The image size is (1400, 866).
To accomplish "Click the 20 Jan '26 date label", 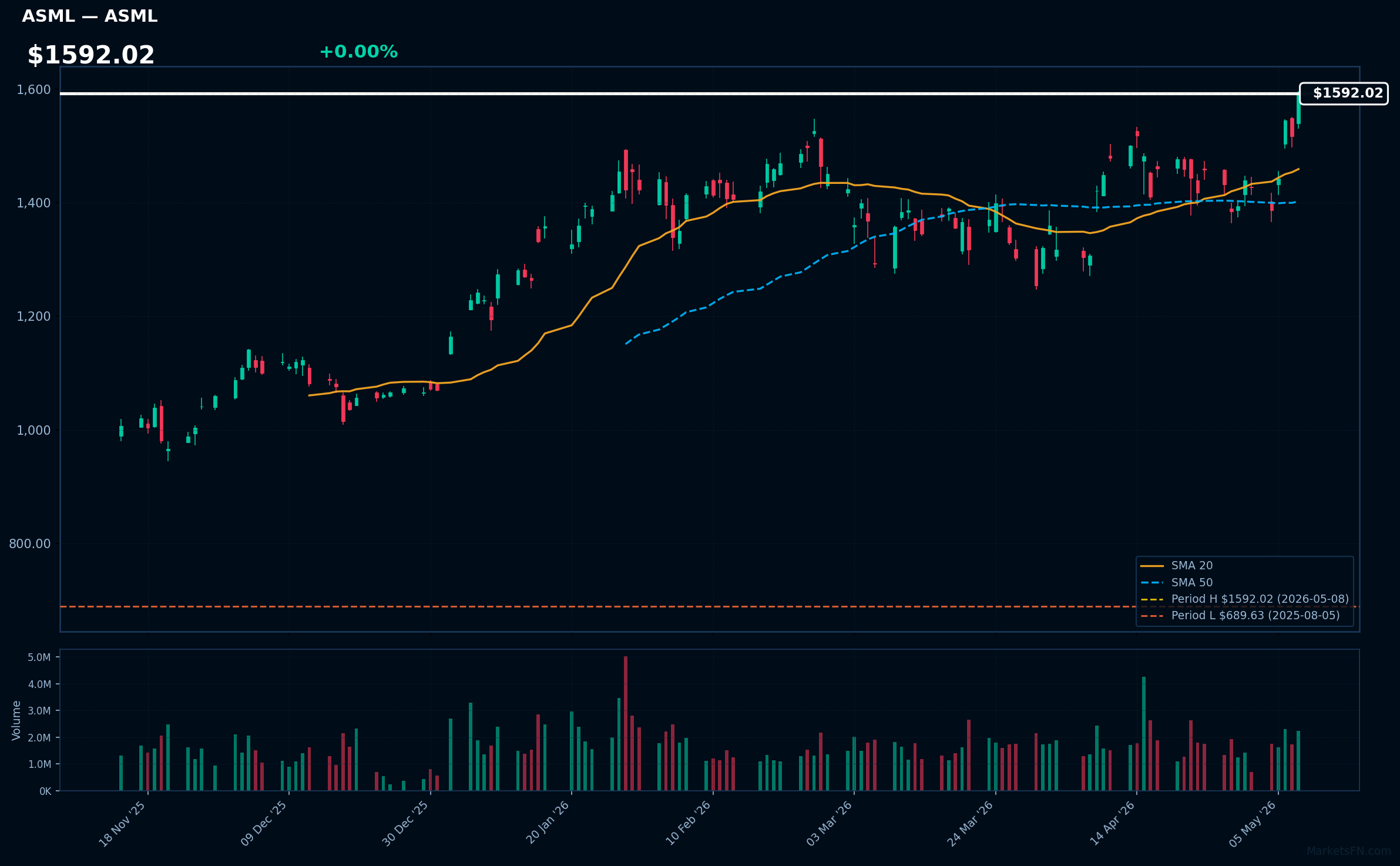I will 547,824.
